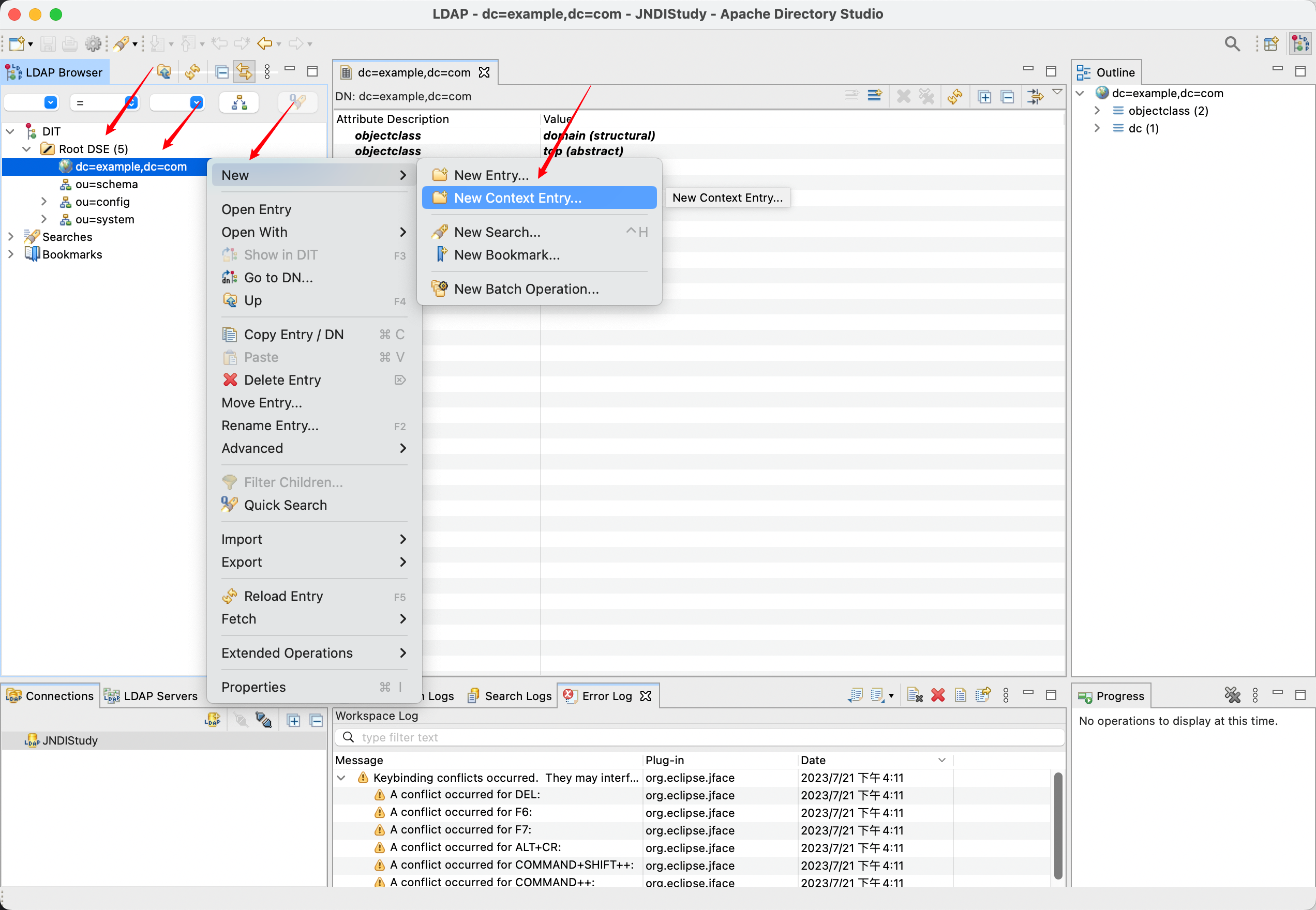
Task: Open LDAP Browser view menu (three dots)
Action: (267, 71)
